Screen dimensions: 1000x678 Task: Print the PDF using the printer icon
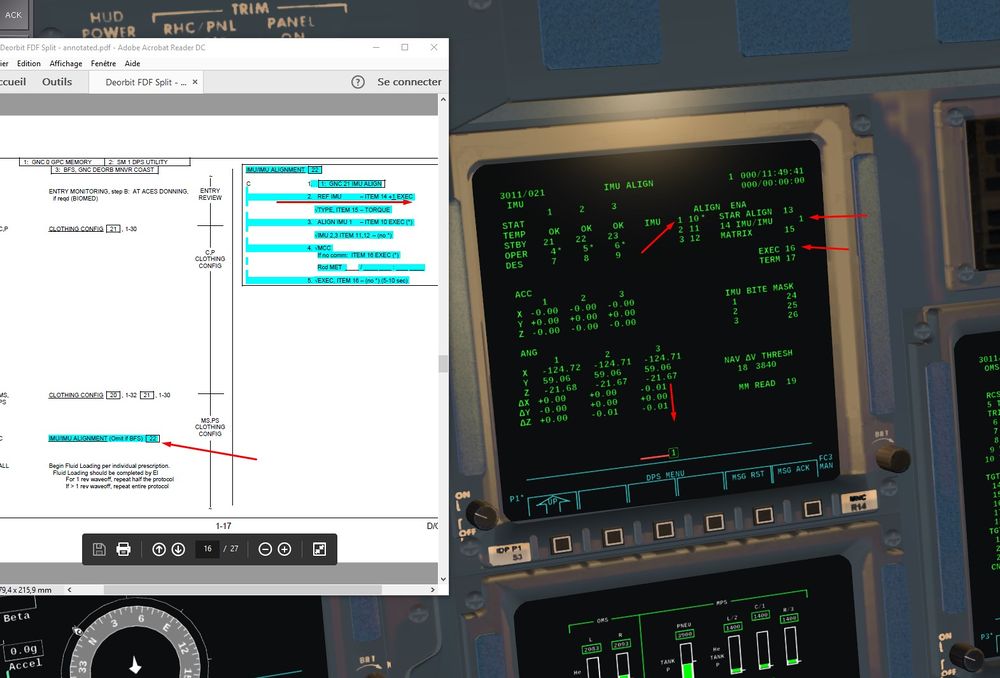(x=124, y=549)
